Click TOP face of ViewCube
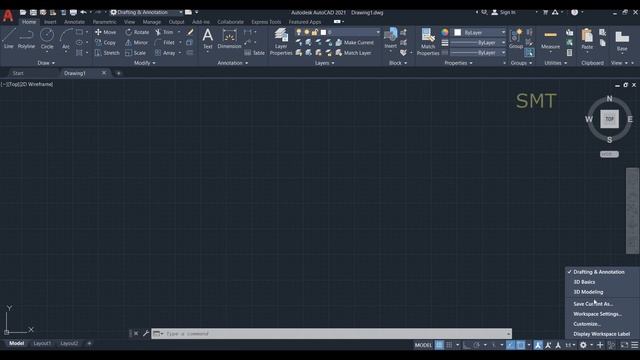Viewport: 640px width, 360px height. 609,119
